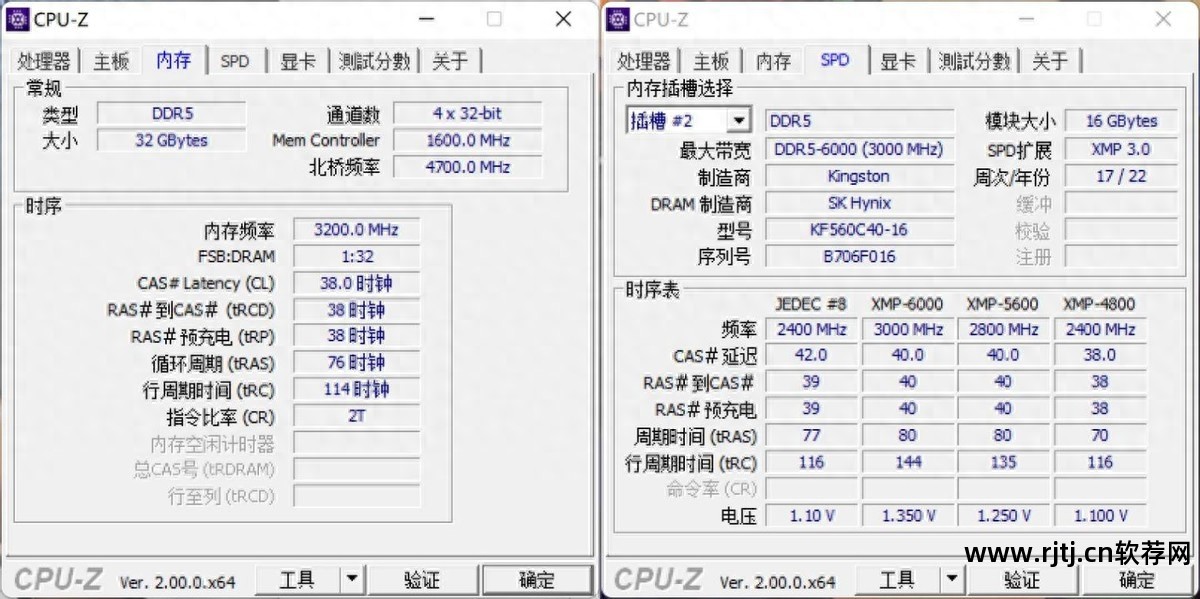Open 主板 tab in left CPU-Z window
The width and height of the screenshot is (1200, 599).
112,61
